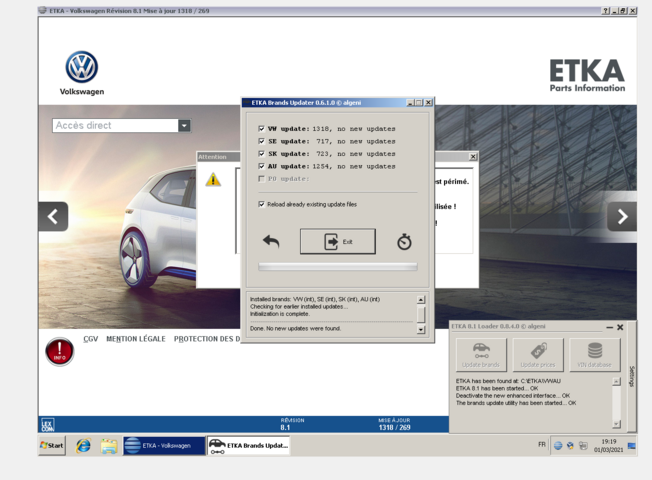Click the disabled PO update checkbox
Image resolution: width=652 pixels, height=480 pixels.
[x=262, y=178]
